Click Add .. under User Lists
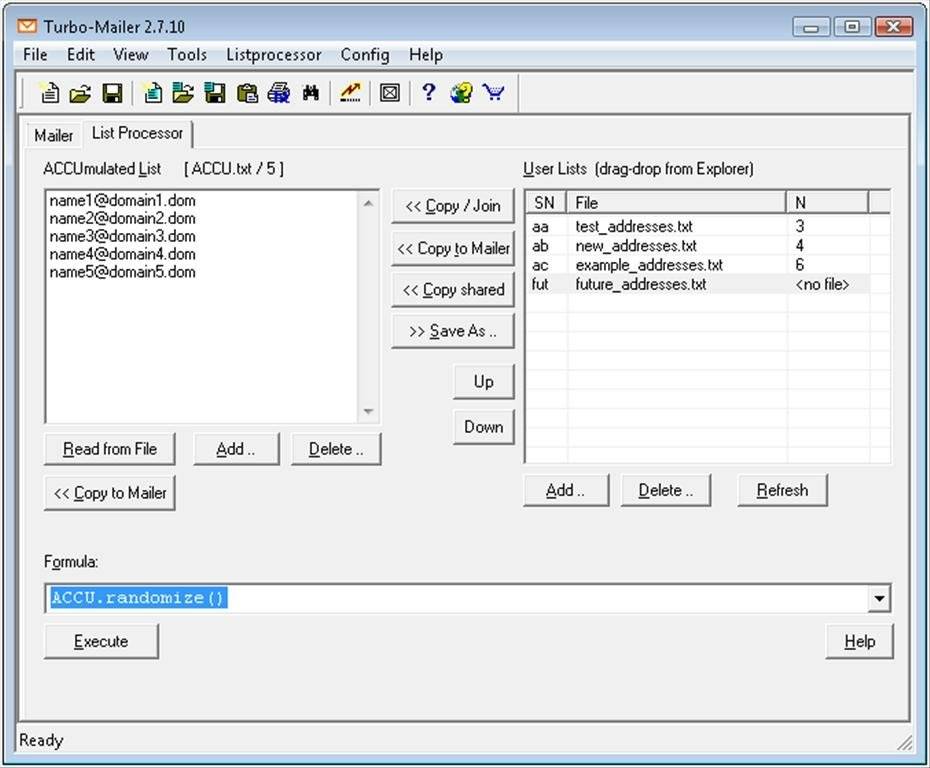This screenshot has width=930, height=768. coord(566,490)
